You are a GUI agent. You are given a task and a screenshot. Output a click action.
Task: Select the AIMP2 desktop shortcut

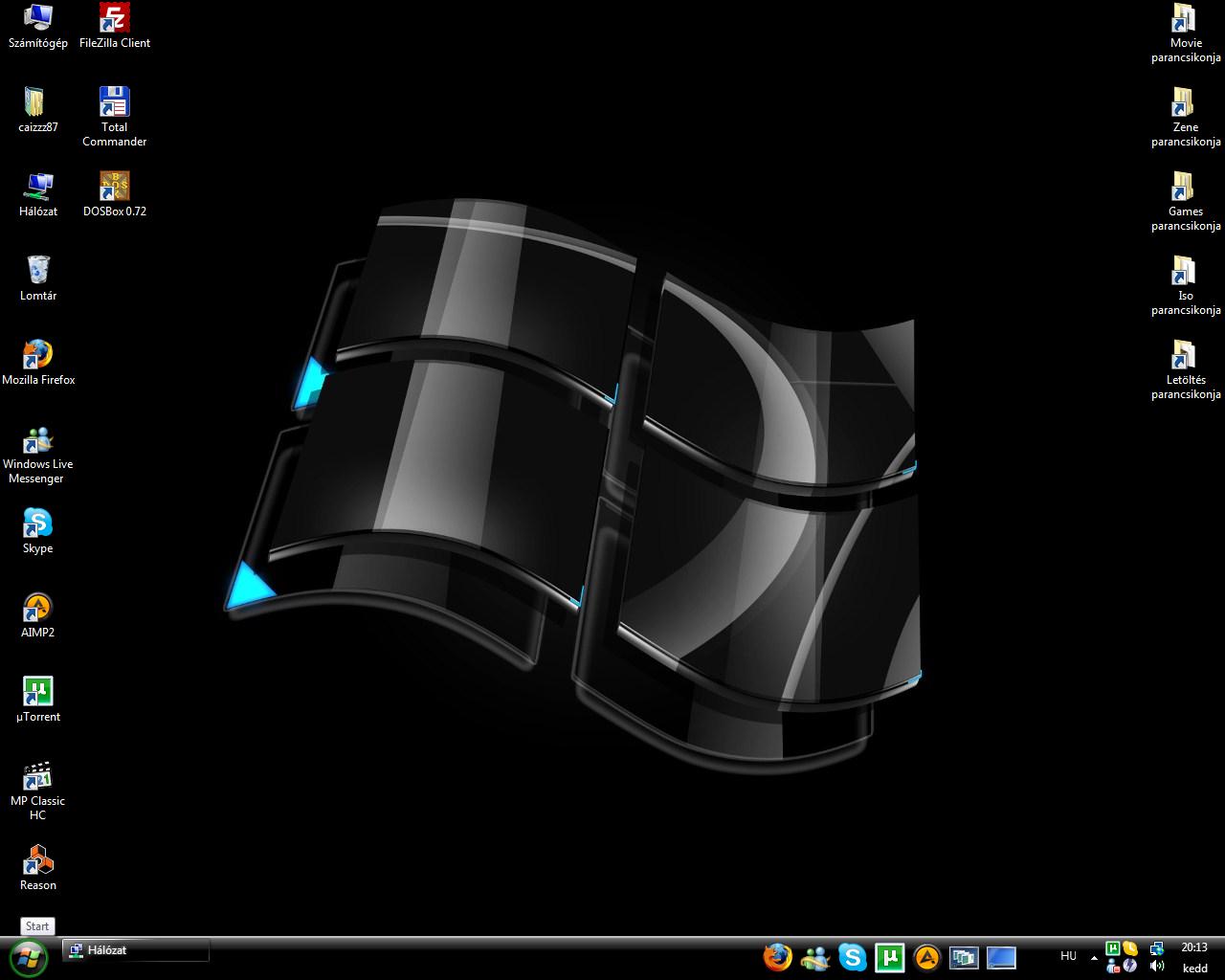[x=38, y=615]
